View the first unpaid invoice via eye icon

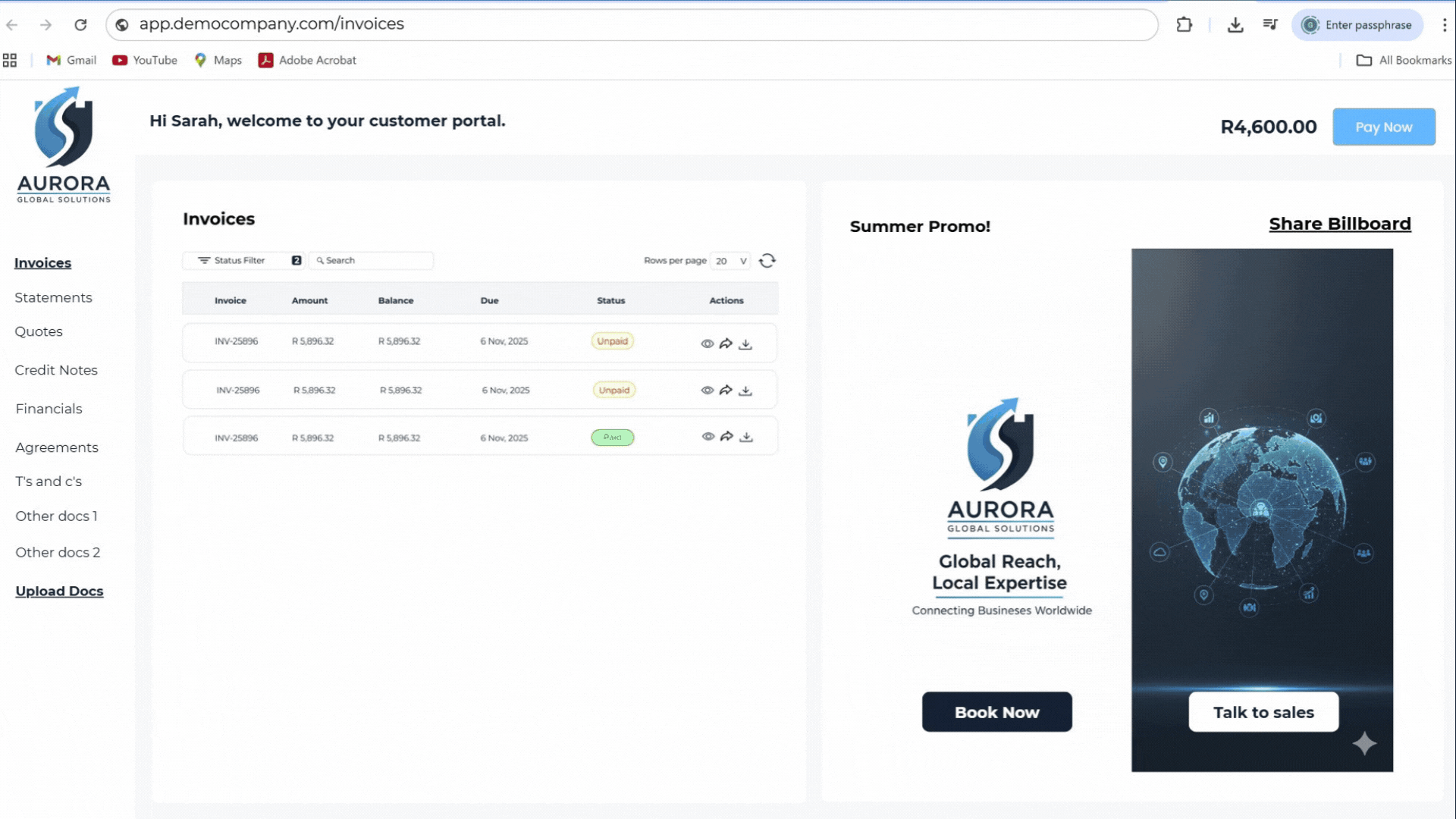707,344
